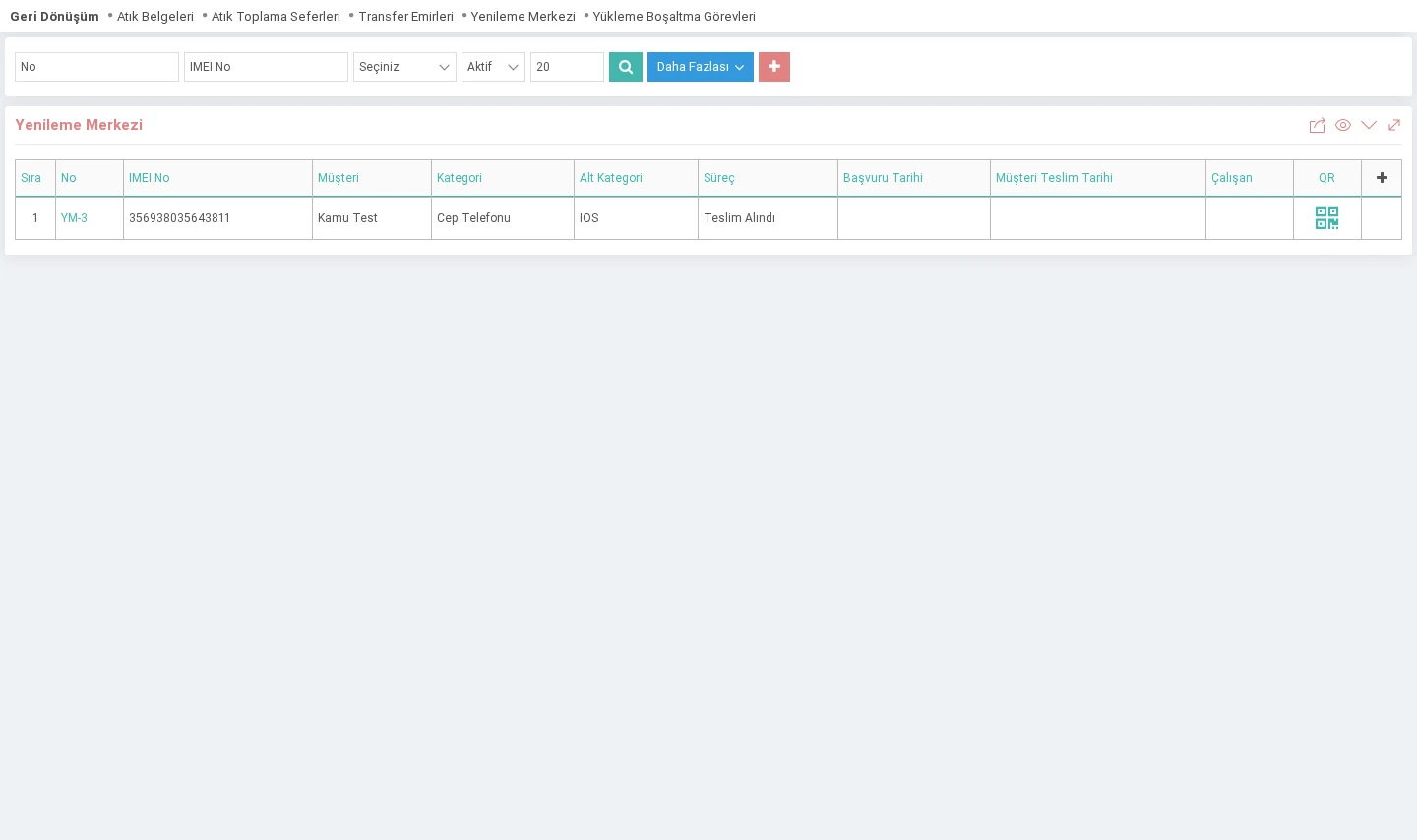Click the page size field showing 20
Screen dimensions: 1417x840
point(567,67)
